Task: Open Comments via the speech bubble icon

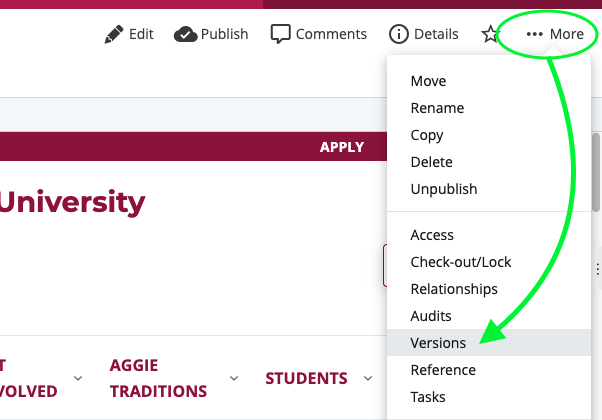Action: [280, 34]
